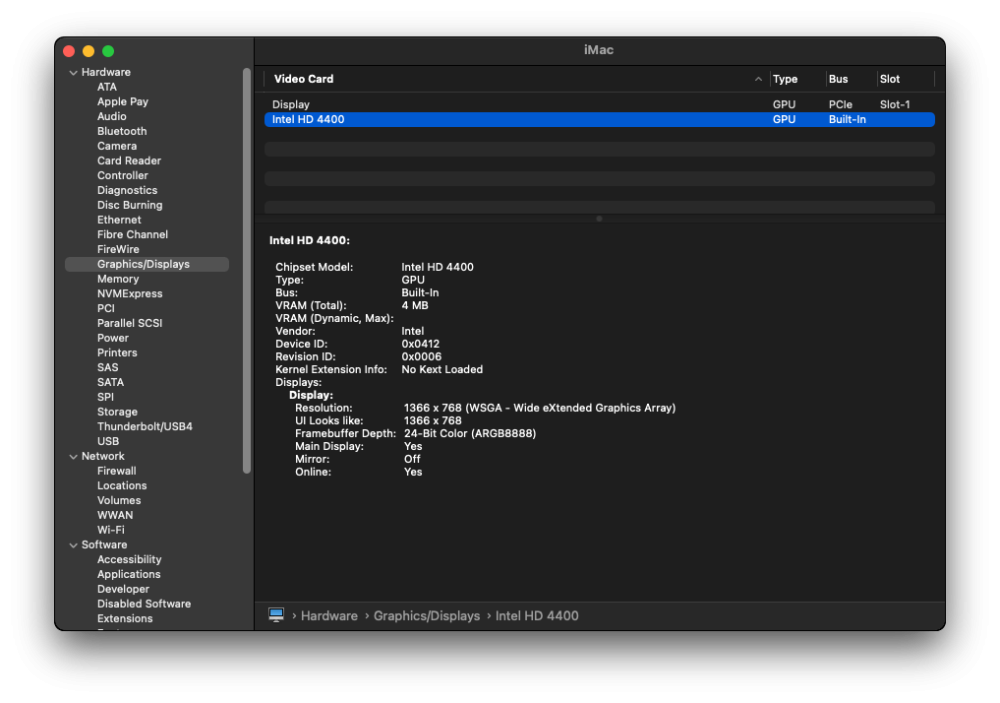Select Graphics/Displays in the sidebar
This screenshot has width=1000, height=703.
click(x=147, y=264)
